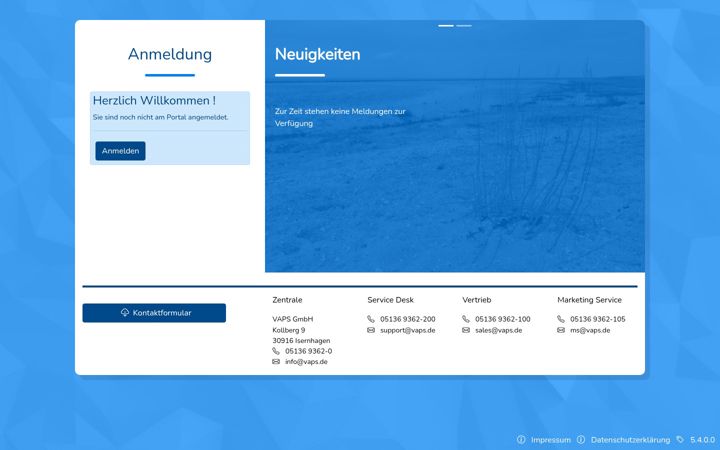Click the Anmelden login button
The height and width of the screenshot is (450, 720).
click(120, 151)
